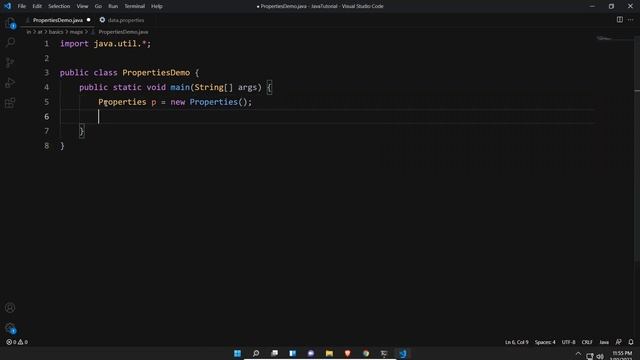Split the editor to the right
The image size is (640, 360).
[x=620, y=20]
